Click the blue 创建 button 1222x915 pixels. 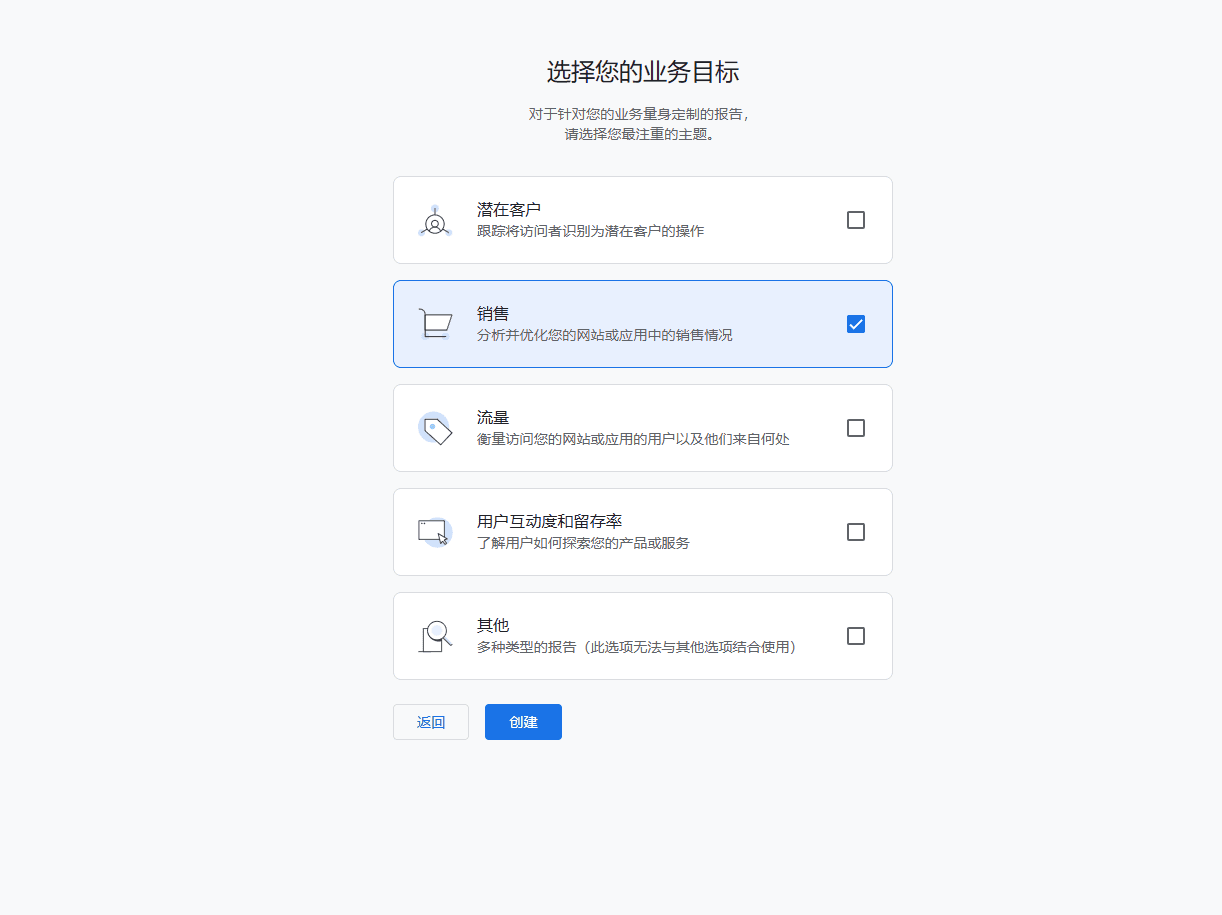tap(523, 722)
